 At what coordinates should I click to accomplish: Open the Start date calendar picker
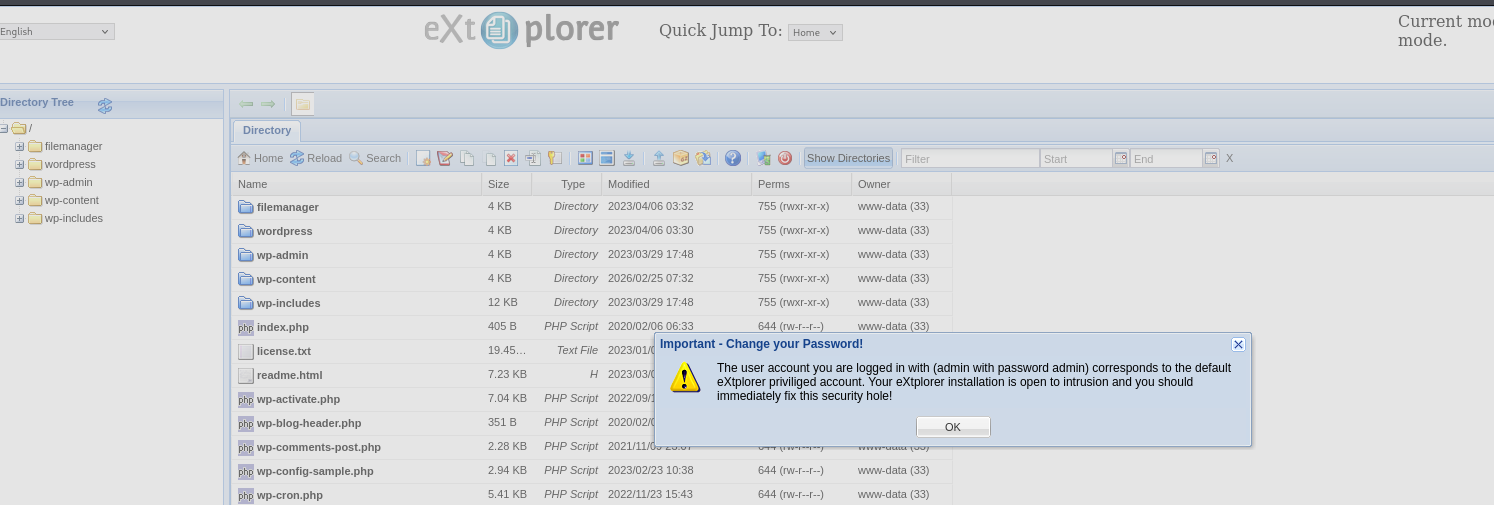point(1121,158)
